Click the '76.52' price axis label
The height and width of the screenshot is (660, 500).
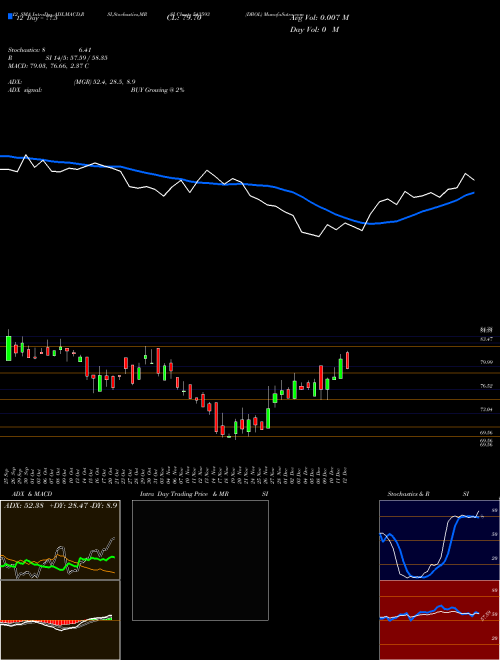[x=486, y=386]
